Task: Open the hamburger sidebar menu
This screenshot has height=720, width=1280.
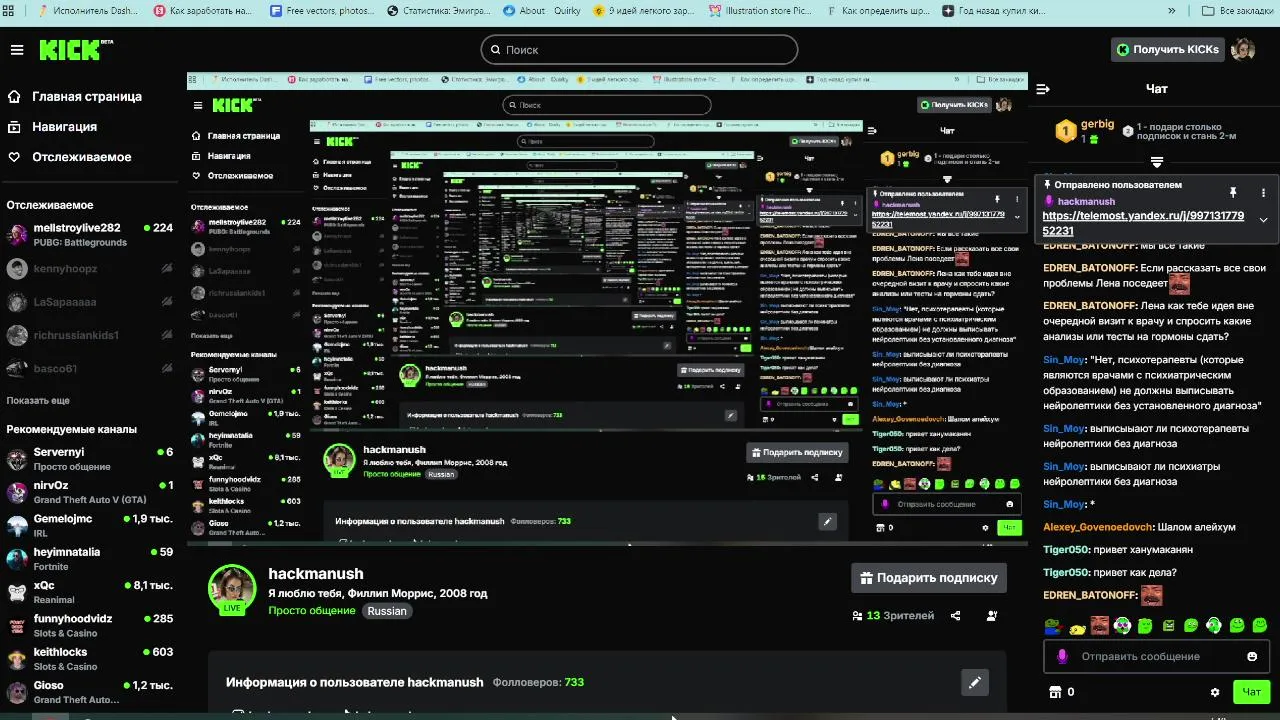Action: tap(17, 50)
